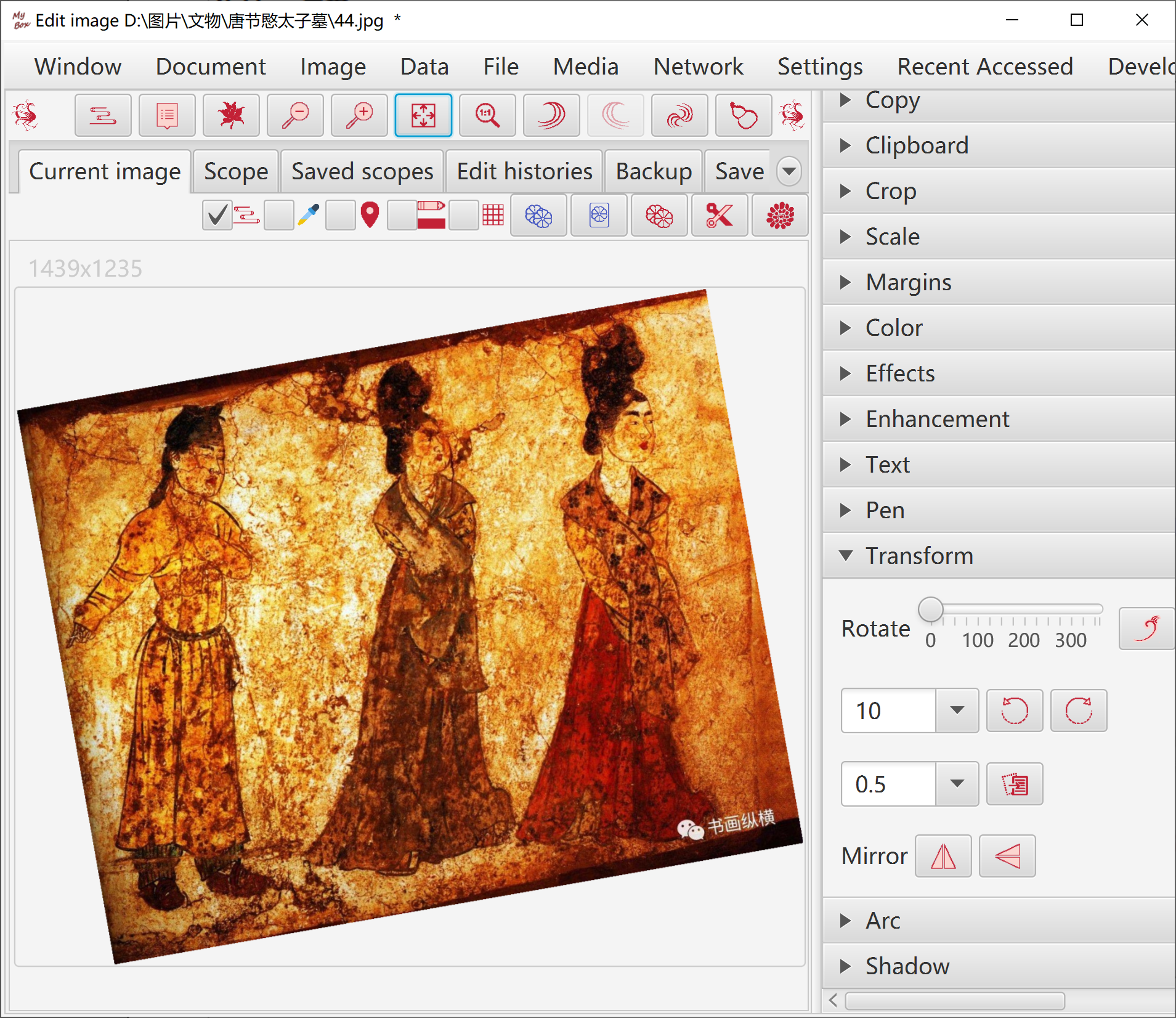Click the red chrysanthemum icon
The image size is (1176, 1018).
780,216
